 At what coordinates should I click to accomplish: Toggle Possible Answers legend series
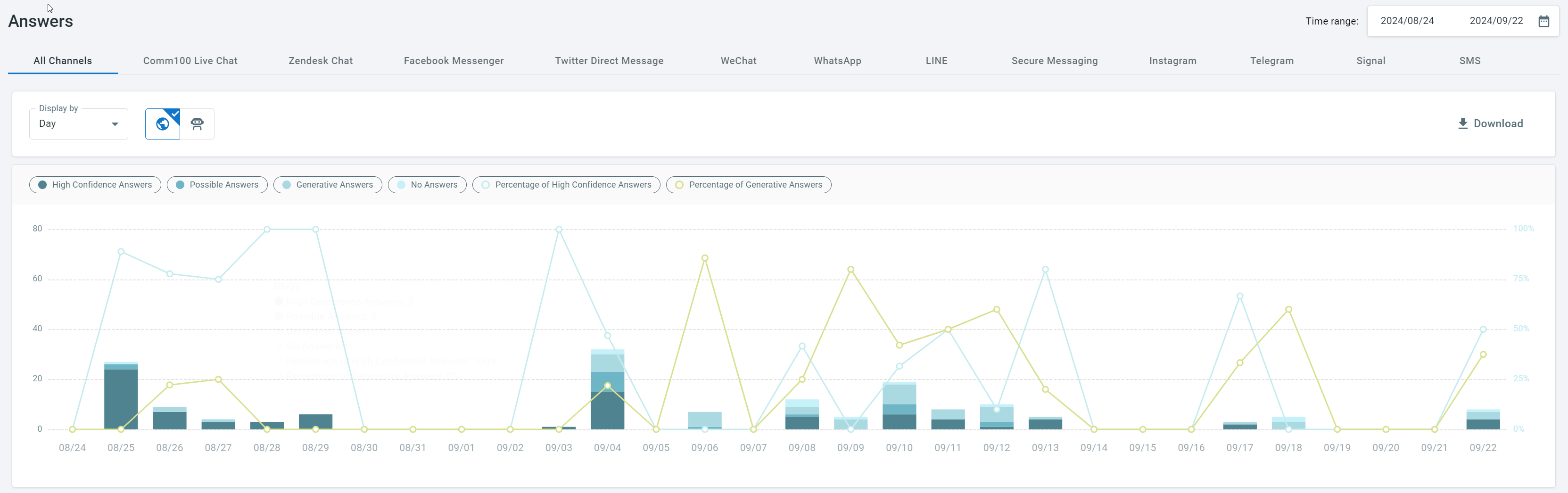pos(217,184)
